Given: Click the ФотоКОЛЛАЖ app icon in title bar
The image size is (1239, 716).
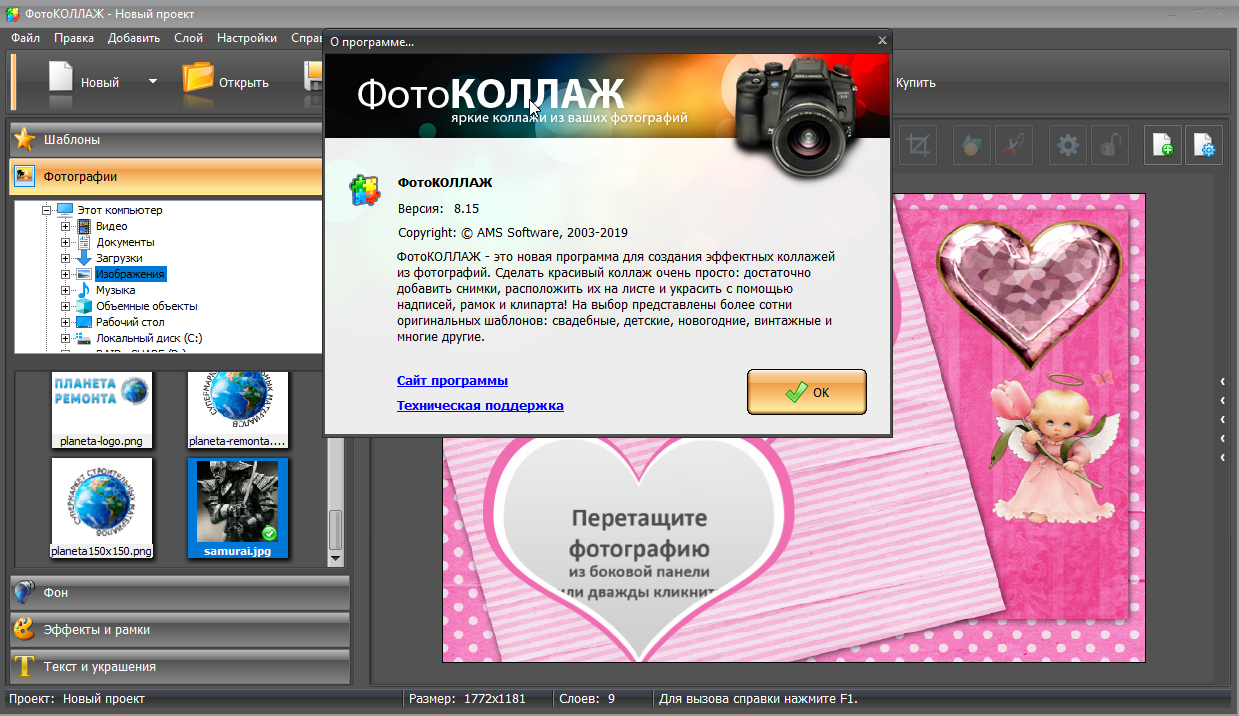Looking at the screenshot, I should point(12,14).
